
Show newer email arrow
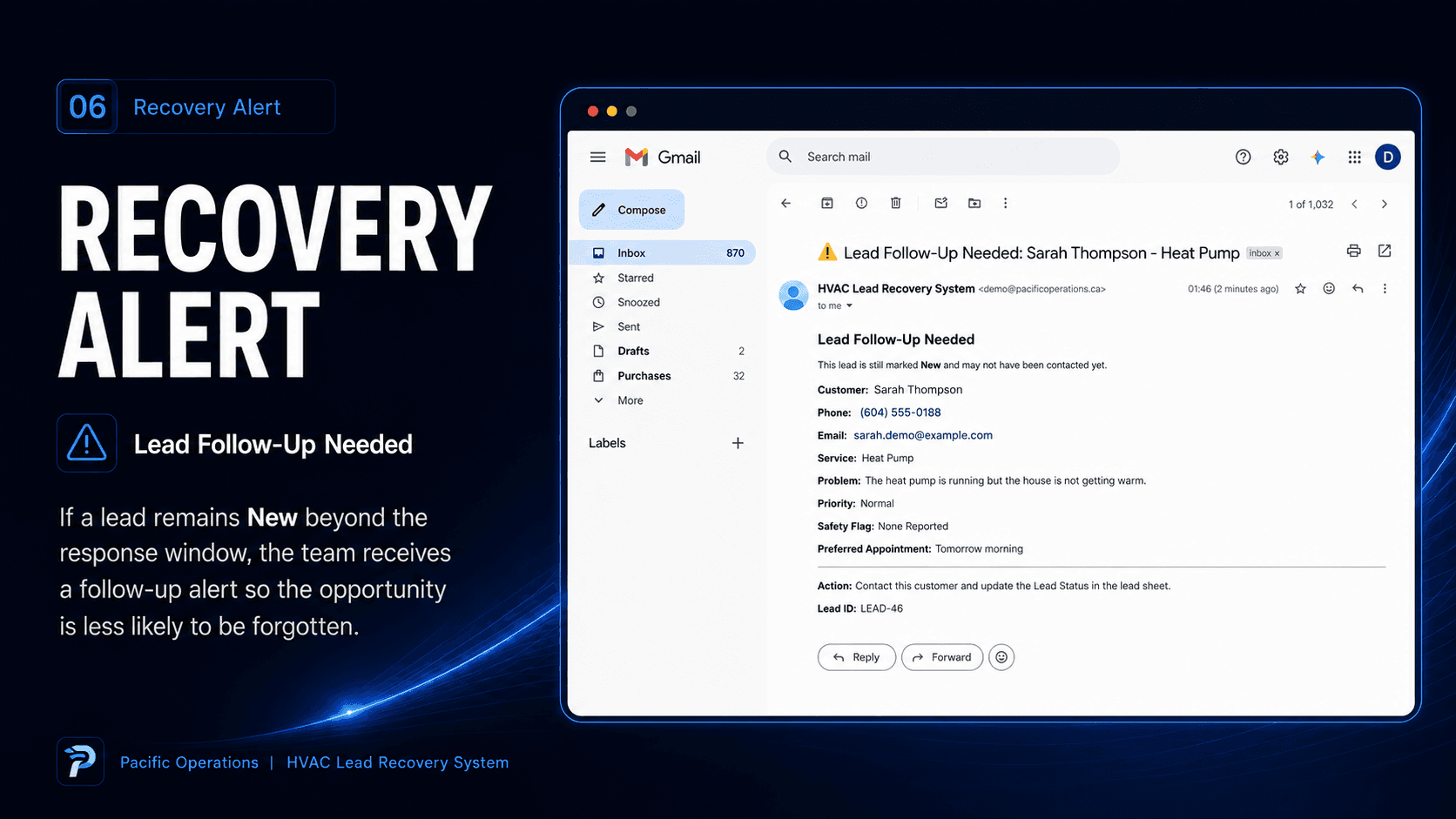click(x=1354, y=205)
